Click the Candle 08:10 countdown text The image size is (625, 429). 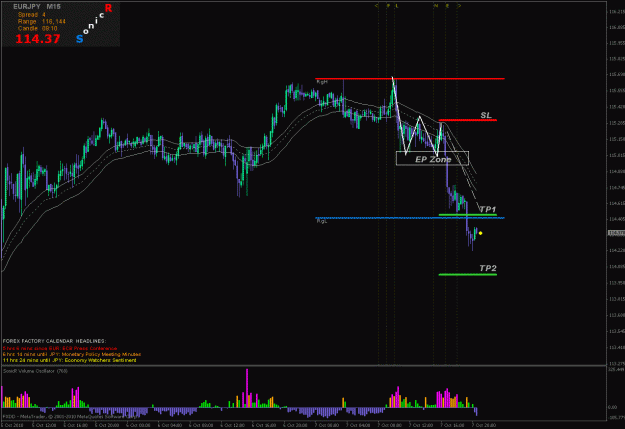click(x=37, y=29)
